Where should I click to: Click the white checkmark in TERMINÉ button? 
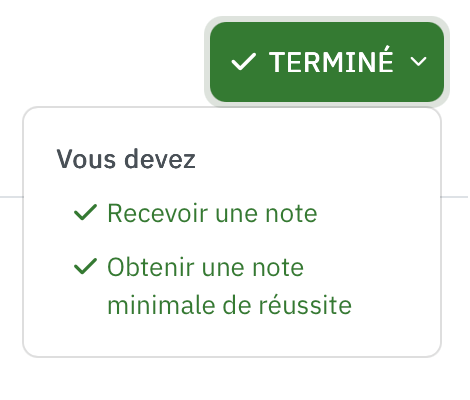point(244,62)
